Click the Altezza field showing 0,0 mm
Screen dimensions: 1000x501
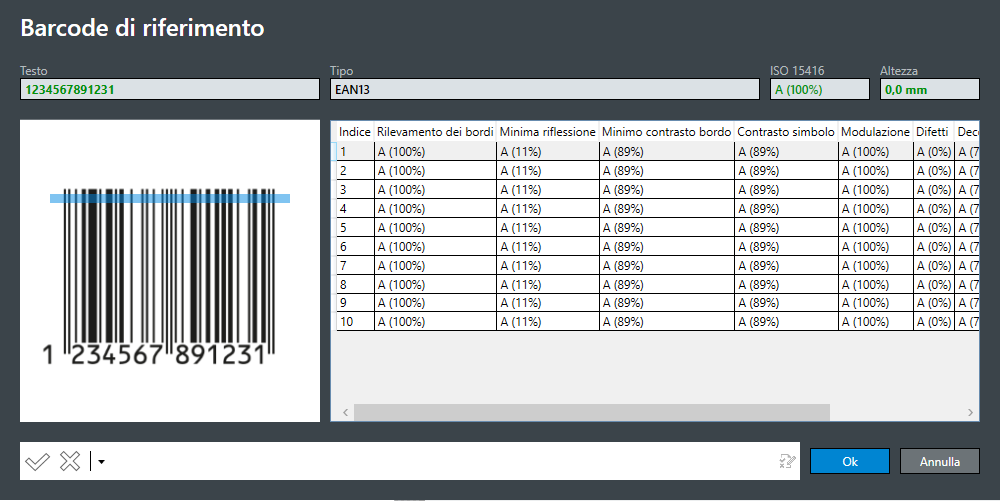point(930,89)
